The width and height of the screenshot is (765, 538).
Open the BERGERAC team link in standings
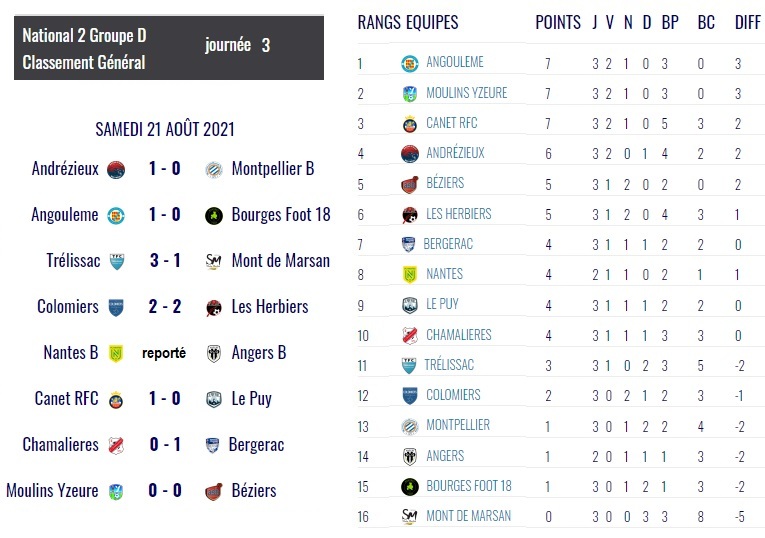(x=449, y=244)
